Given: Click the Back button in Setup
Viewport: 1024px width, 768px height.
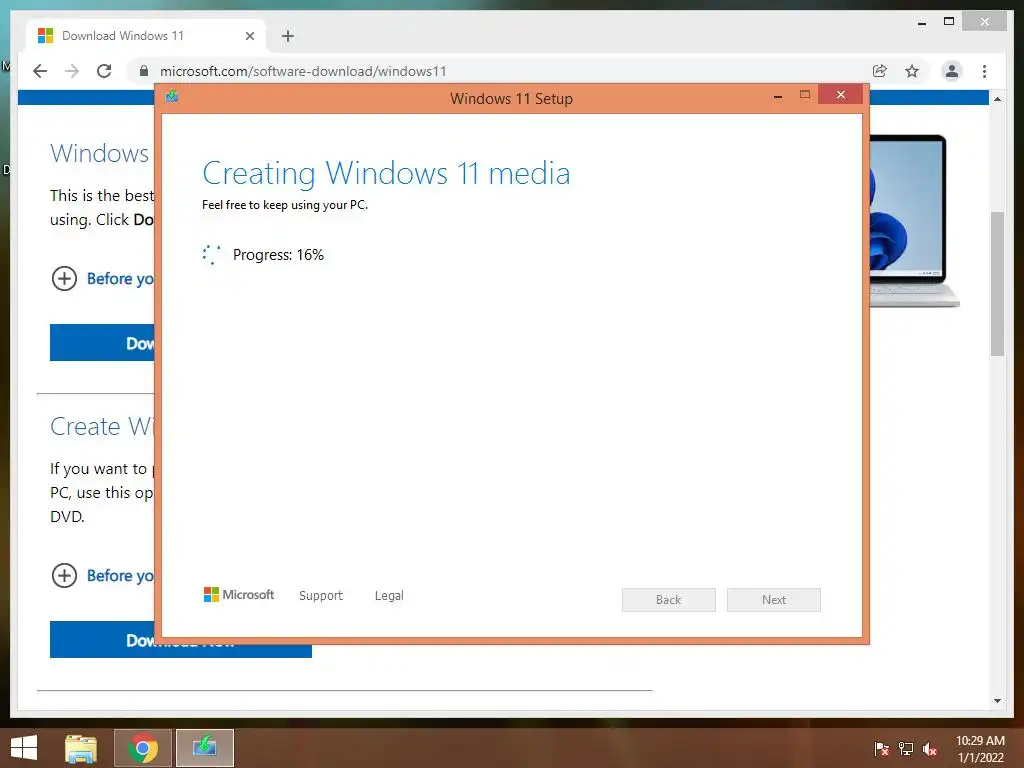Looking at the screenshot, I should 669,600.
